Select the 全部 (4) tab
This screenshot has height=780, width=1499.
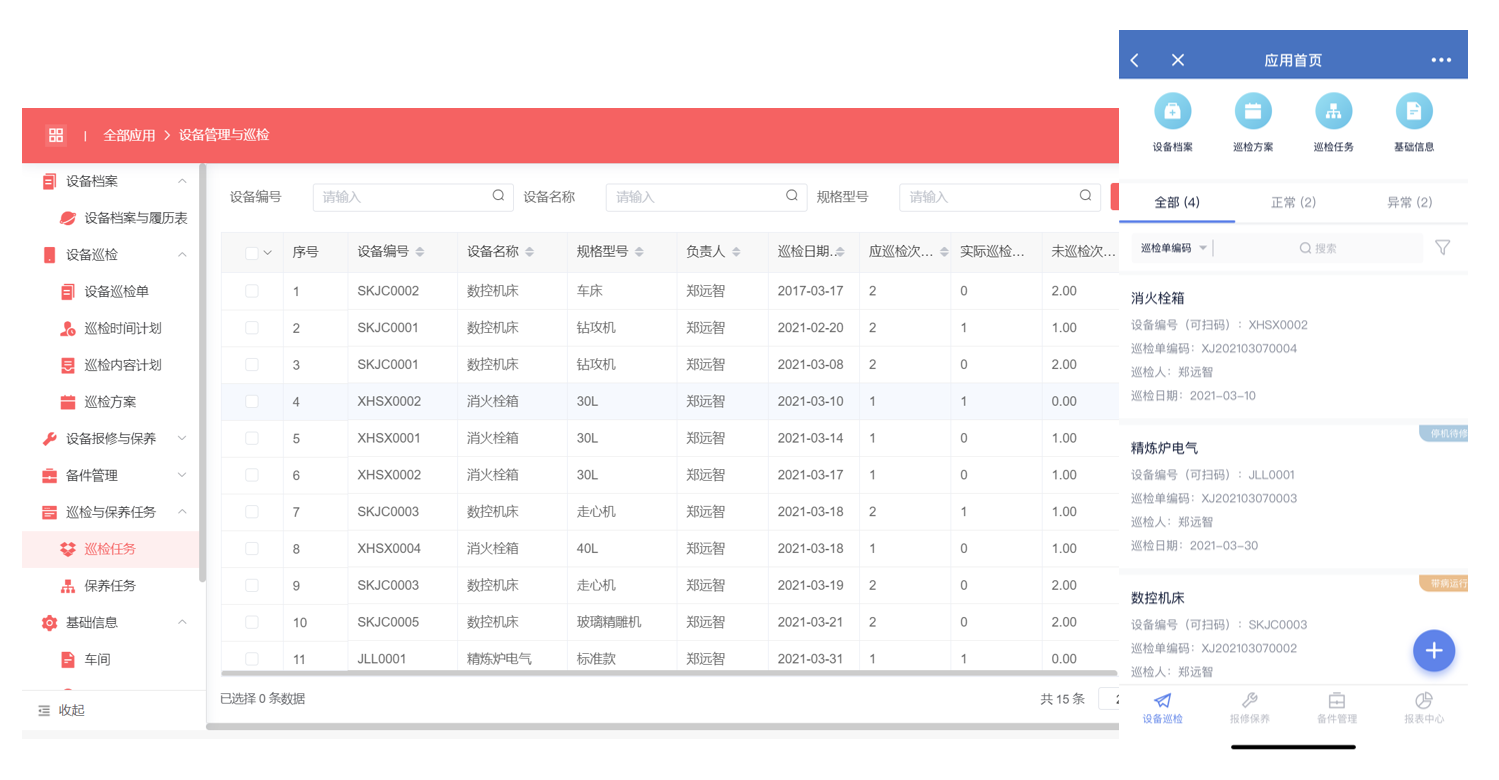tap(1177, 202)
